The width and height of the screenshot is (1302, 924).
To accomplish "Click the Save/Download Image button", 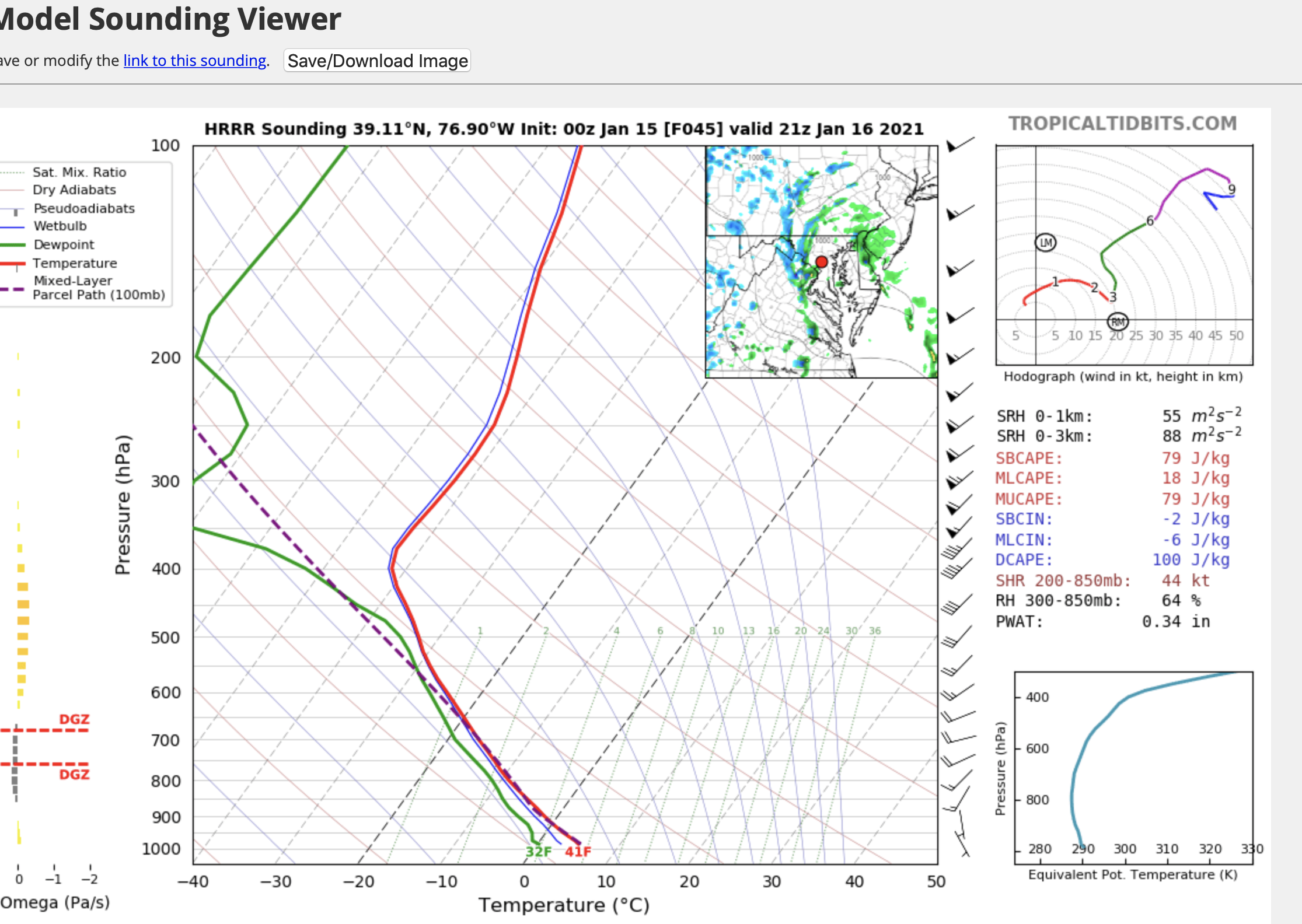I will coord(378,61).
